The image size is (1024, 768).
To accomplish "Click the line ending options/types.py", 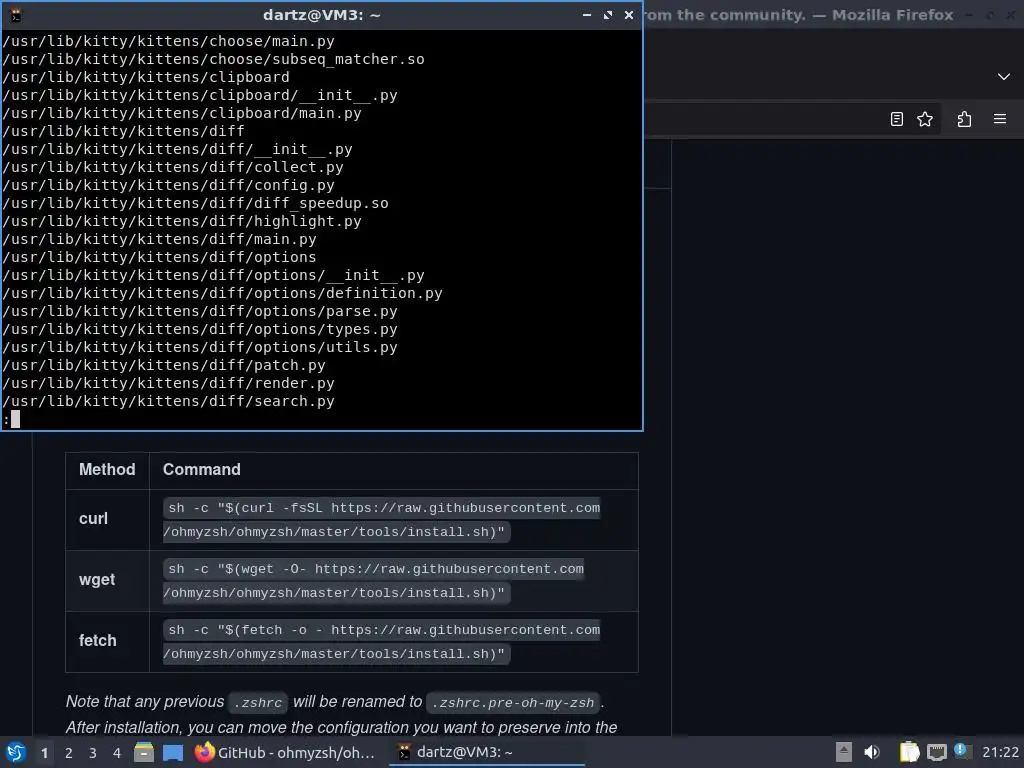I will 200,329.
